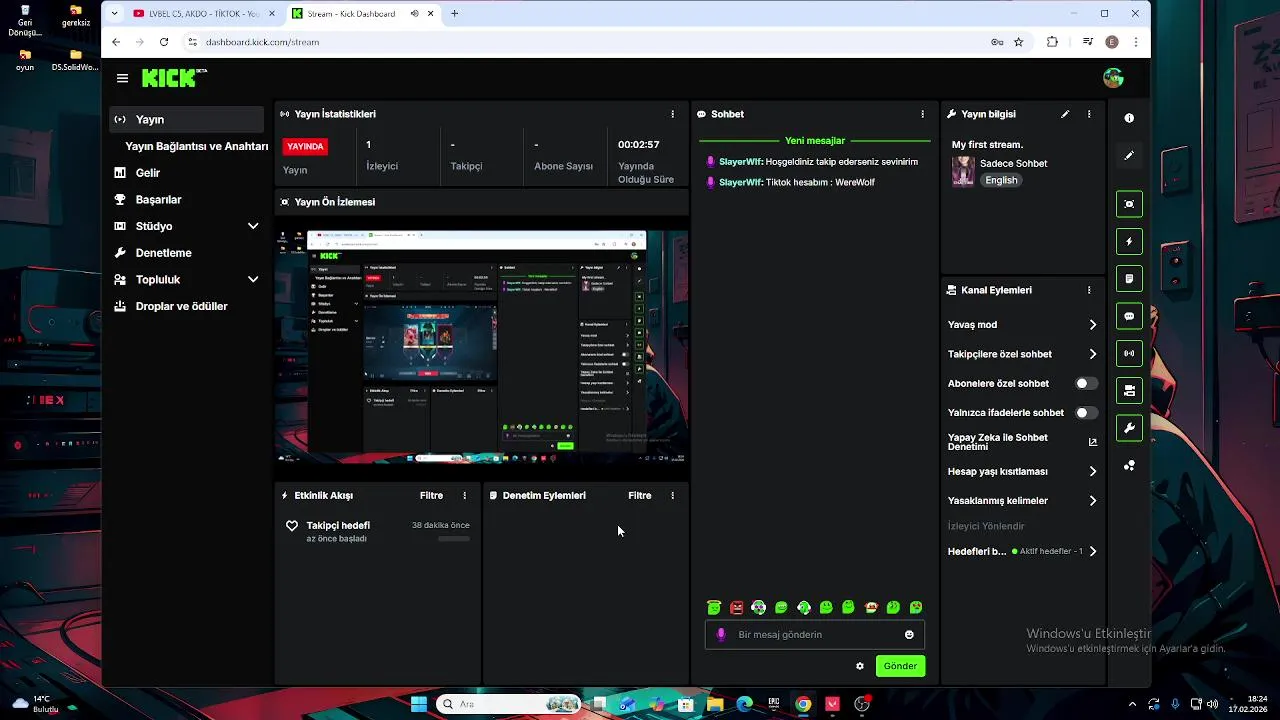Bookmark this page with the star icon
The height and width of the screenshot is (720, 1280).
(1019, 42)
